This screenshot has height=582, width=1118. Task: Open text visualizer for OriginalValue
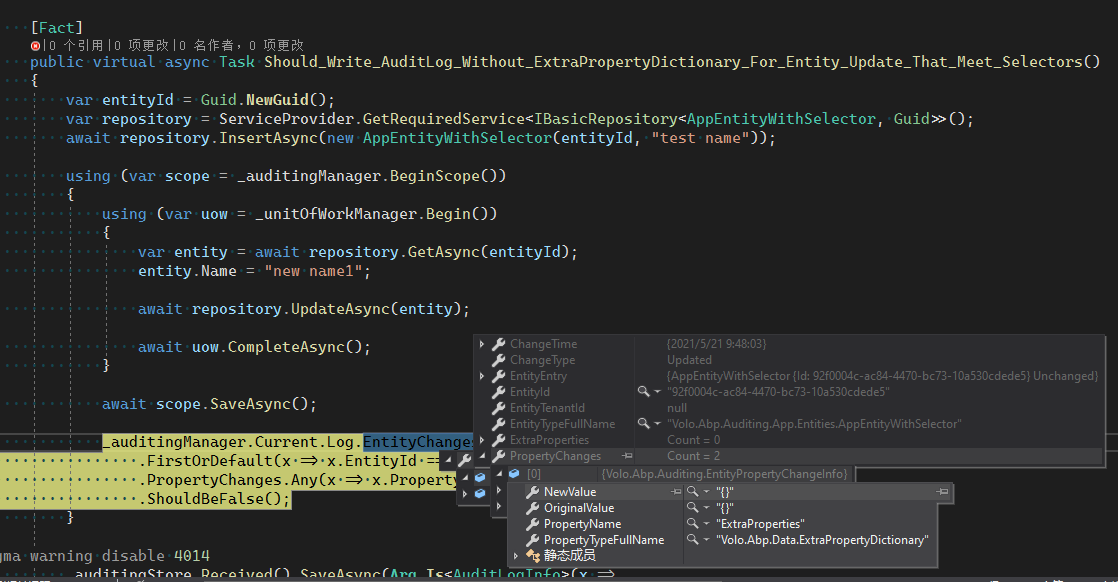pos(692,508)
